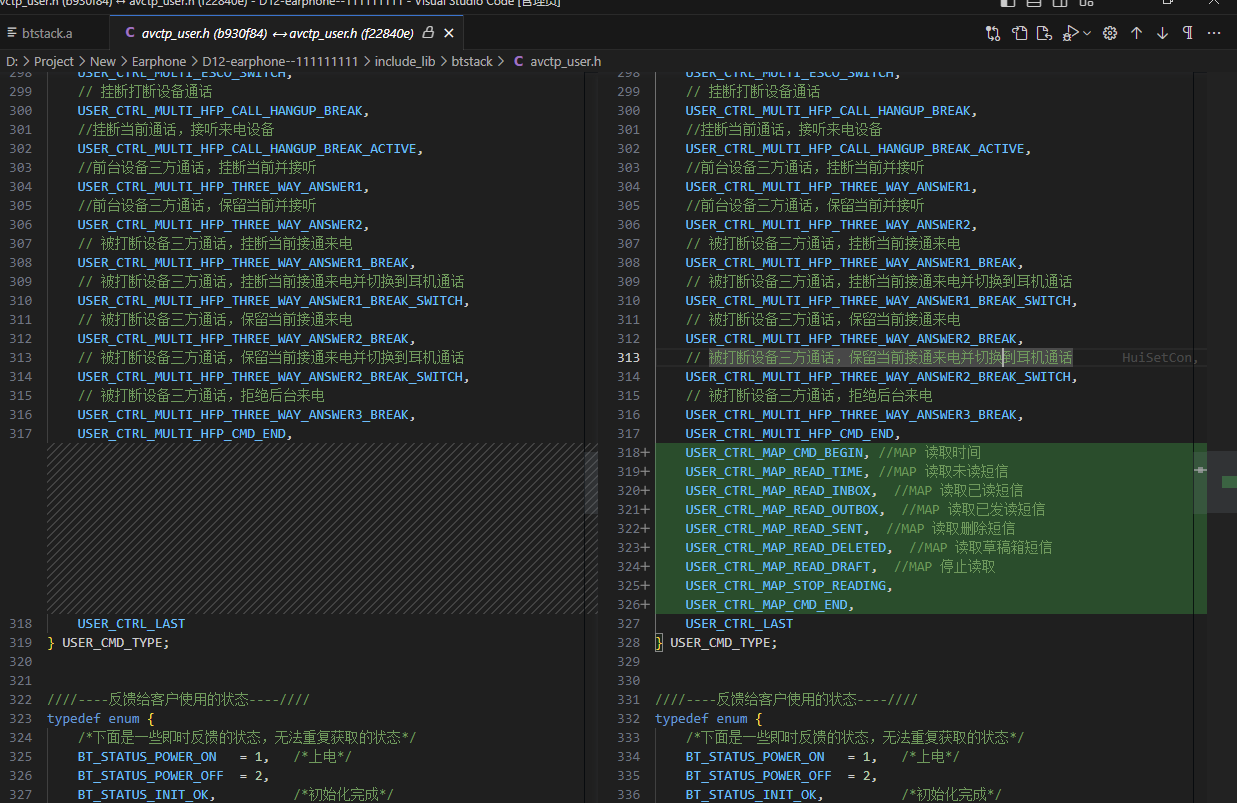The width and height of the screenshot is (1237, 803).
Task: Click USER_CTRL_LAST on line 327
Action: (x=739, y=623)
